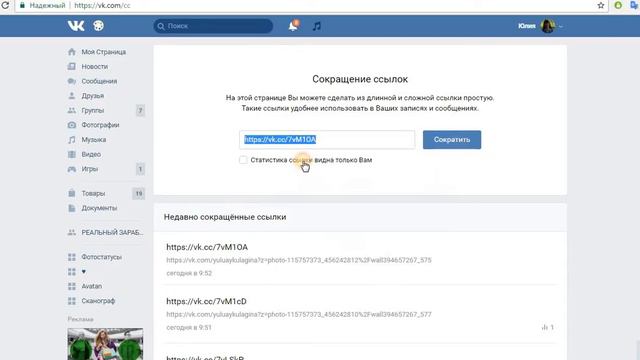Click the chat bubble icon beside Сообщения
Image resolution: width=640 pixels, height=360 pixels.
pyautogui.click(x=72, y=81)
